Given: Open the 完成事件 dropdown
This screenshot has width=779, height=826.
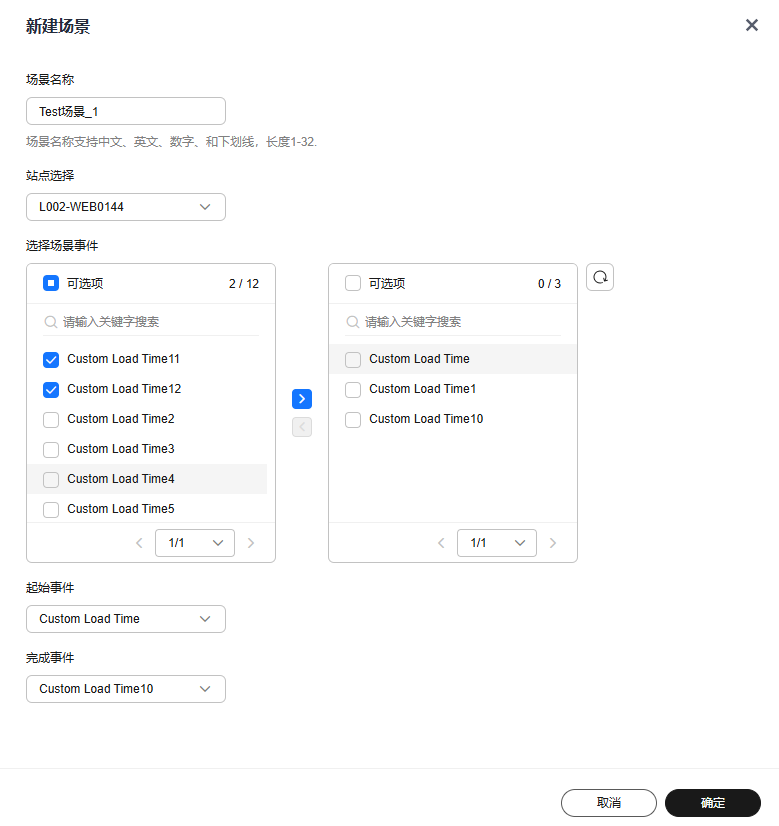Looking at the screenshot, I should point(126,689).
